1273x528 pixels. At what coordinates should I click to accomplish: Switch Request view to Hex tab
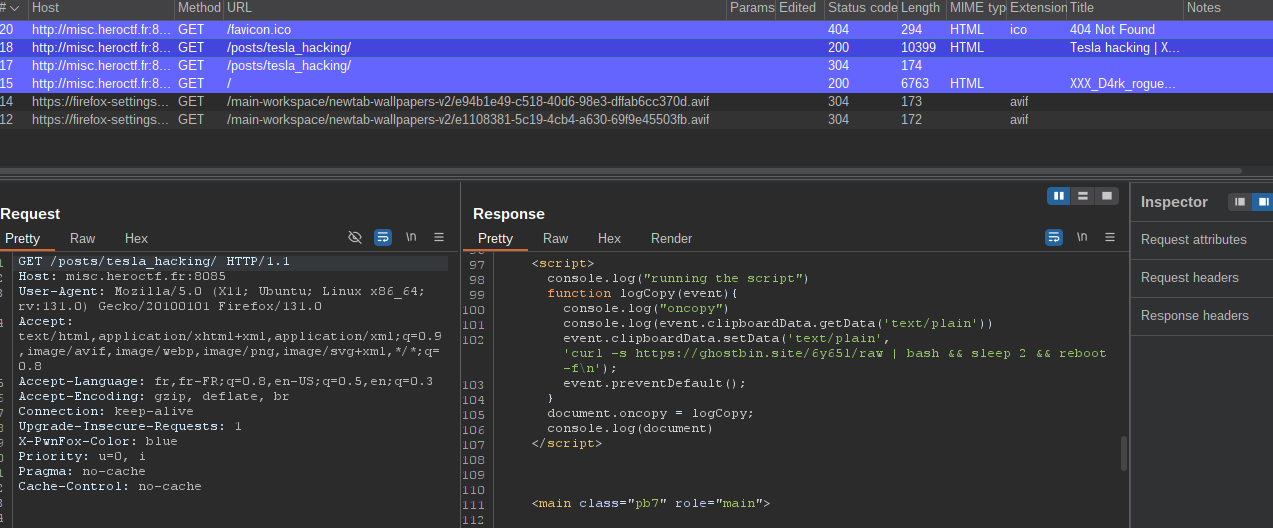coord(136,238)
